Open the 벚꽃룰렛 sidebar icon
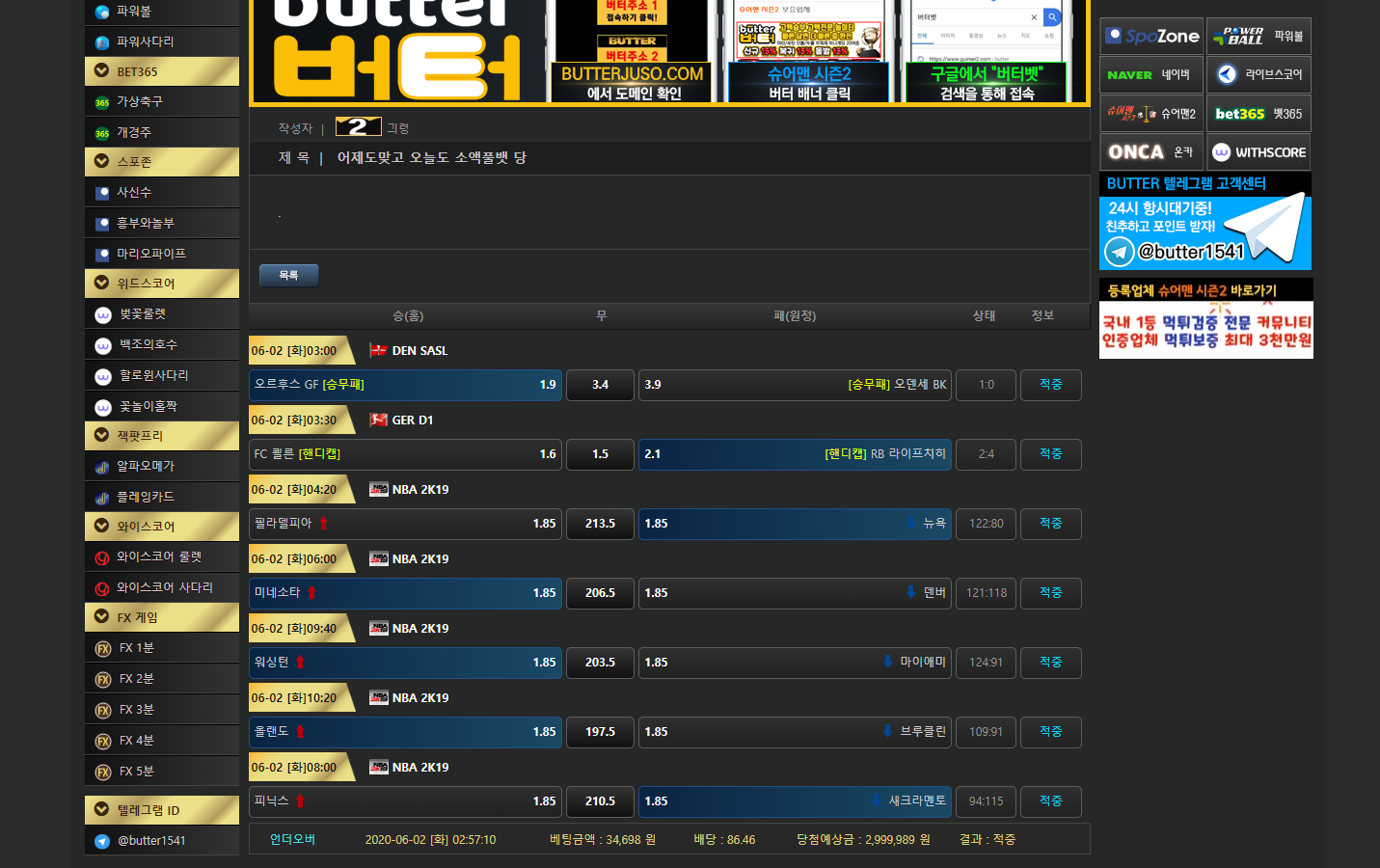 (103, 314)
